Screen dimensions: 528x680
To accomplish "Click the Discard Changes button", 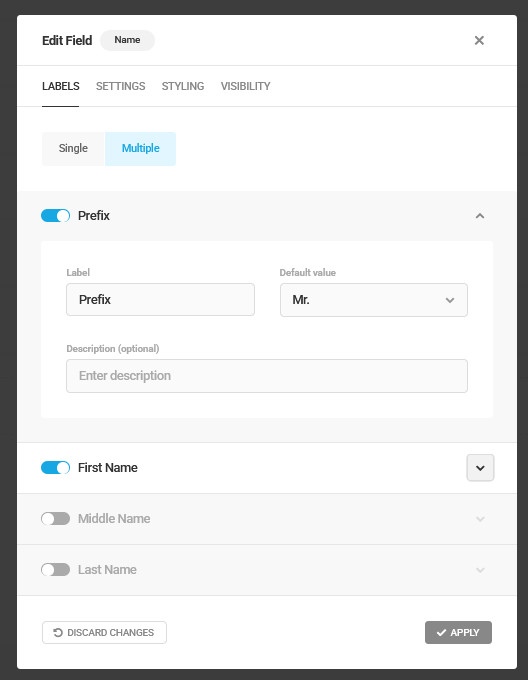I will tap(104, 633).
